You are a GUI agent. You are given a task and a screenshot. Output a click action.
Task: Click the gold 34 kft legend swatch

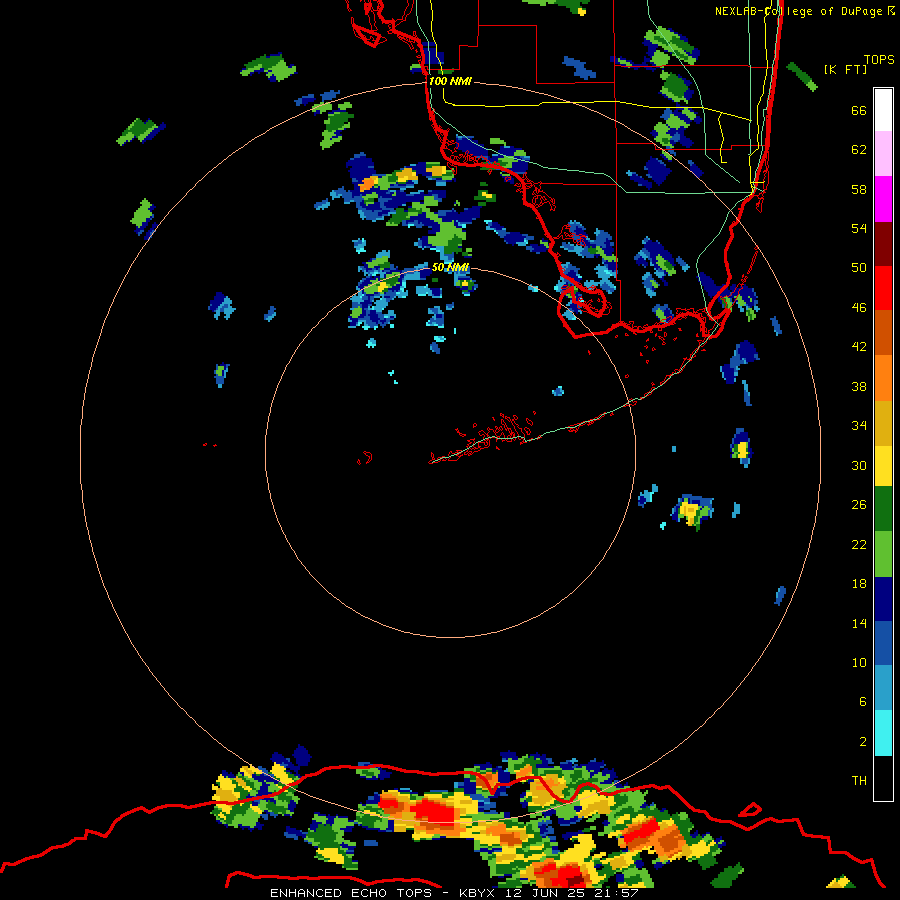[x=883, y=422]
